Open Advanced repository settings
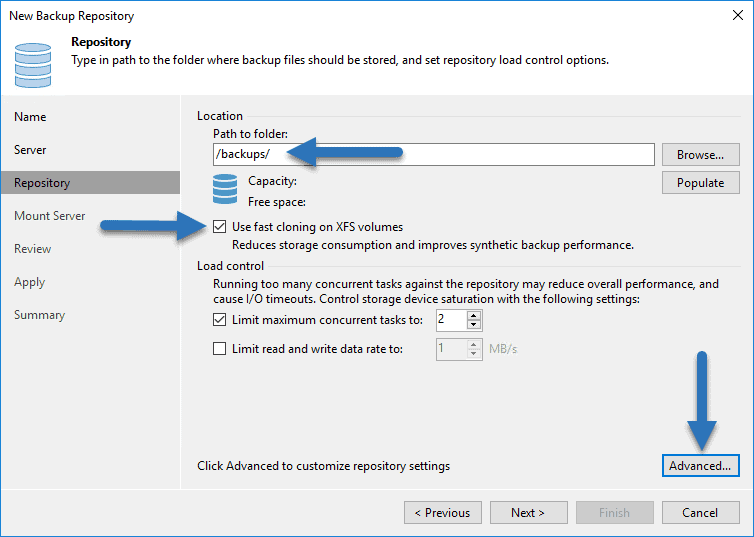Image resolution: width=754 pixels, height=537 pixels. [700, 466]
